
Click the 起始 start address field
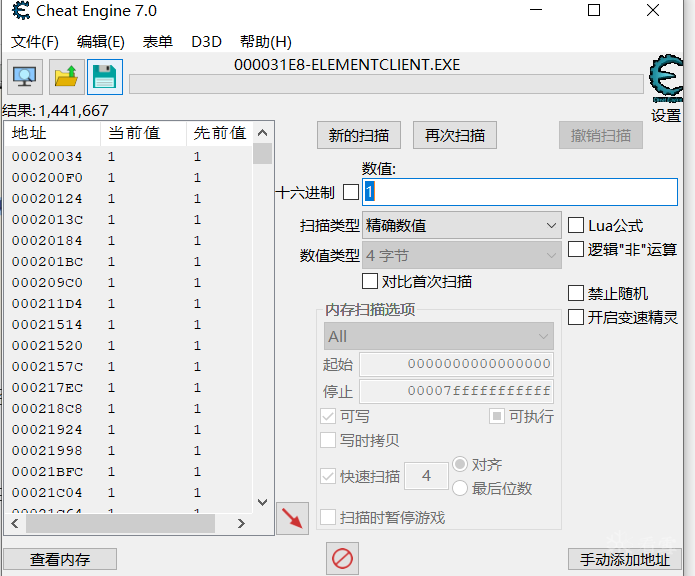point(456,364)
